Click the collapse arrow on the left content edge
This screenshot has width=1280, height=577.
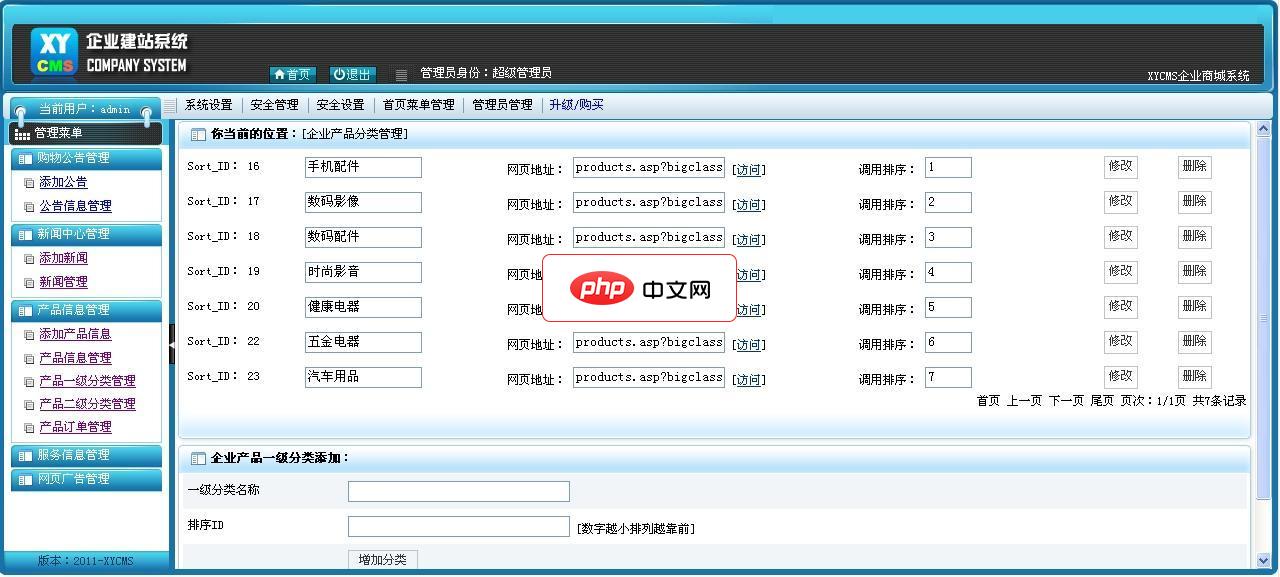click(x=172, y=345)
